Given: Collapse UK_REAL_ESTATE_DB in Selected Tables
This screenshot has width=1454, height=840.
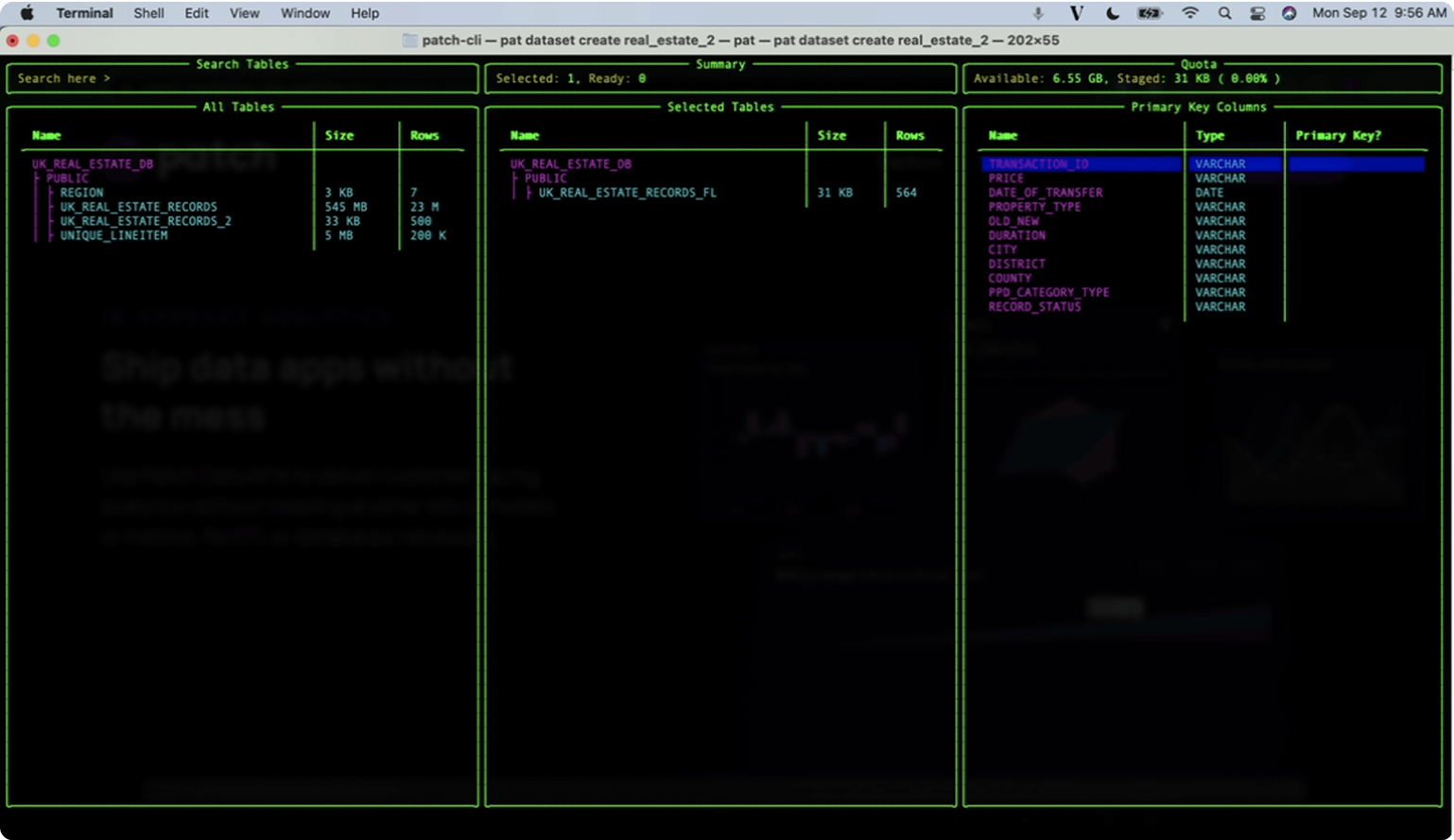Looking at the screenshot, I should pos(571,163).
